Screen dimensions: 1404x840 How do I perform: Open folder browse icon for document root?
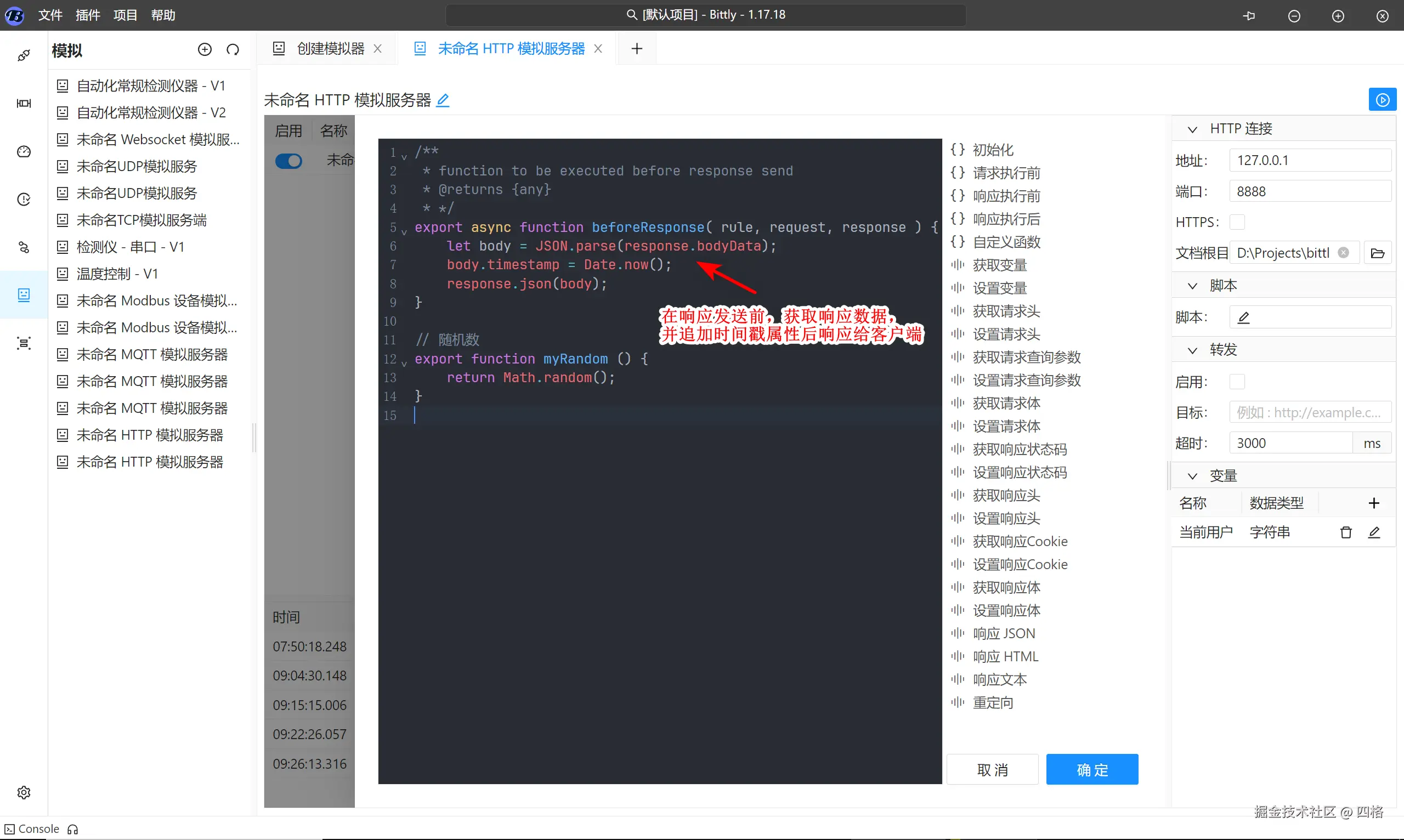(1377, 253)
